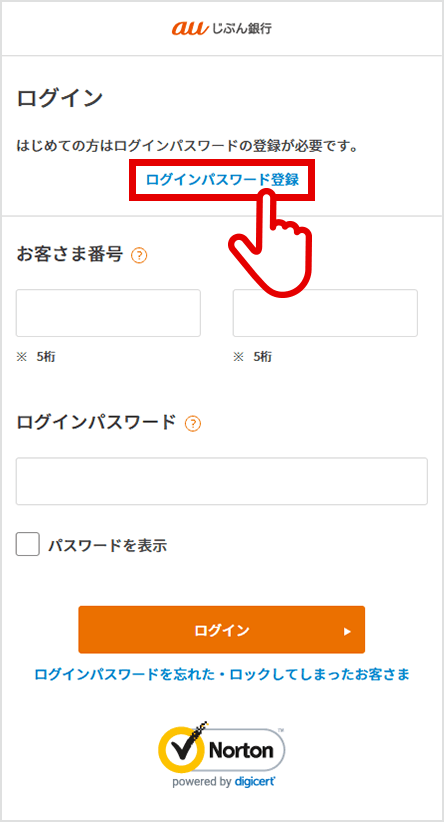Click the au じぶん銀行 logo
Screen dimensions: 444x822
click(x=222, y=28)
